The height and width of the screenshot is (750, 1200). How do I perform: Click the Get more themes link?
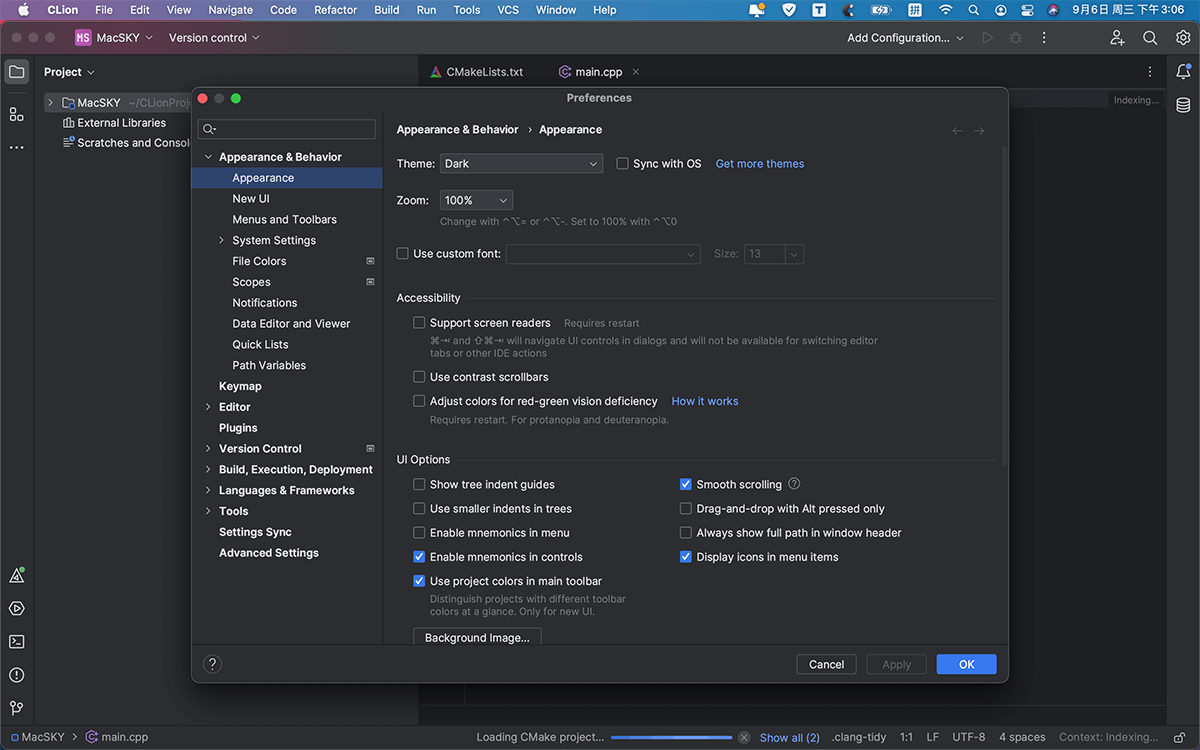(x=760, y=164)
